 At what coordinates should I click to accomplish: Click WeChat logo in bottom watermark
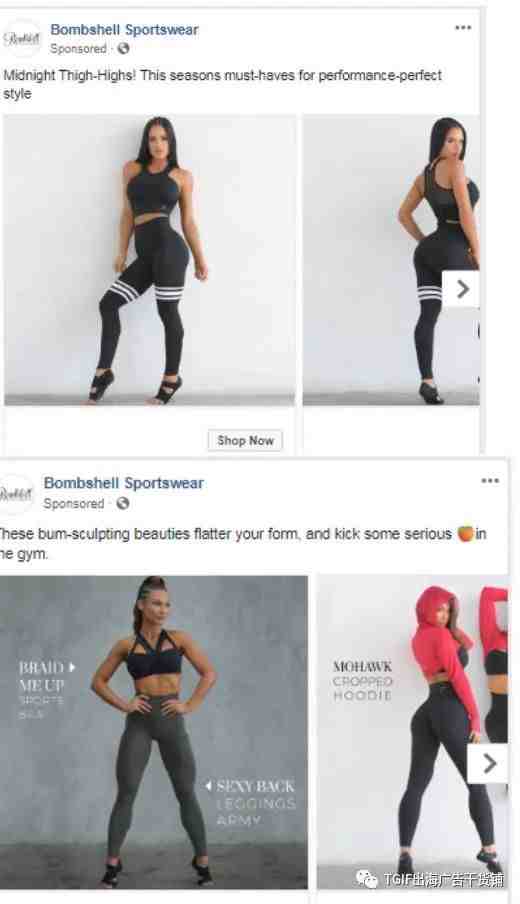(367, 879)
